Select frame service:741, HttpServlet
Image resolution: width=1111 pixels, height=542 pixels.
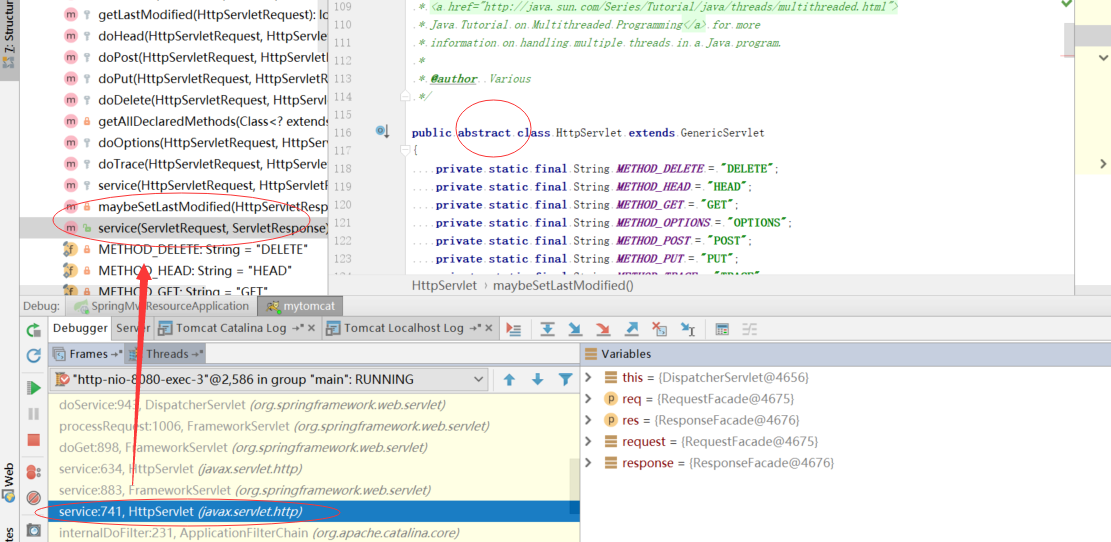[x=314, y=512]
